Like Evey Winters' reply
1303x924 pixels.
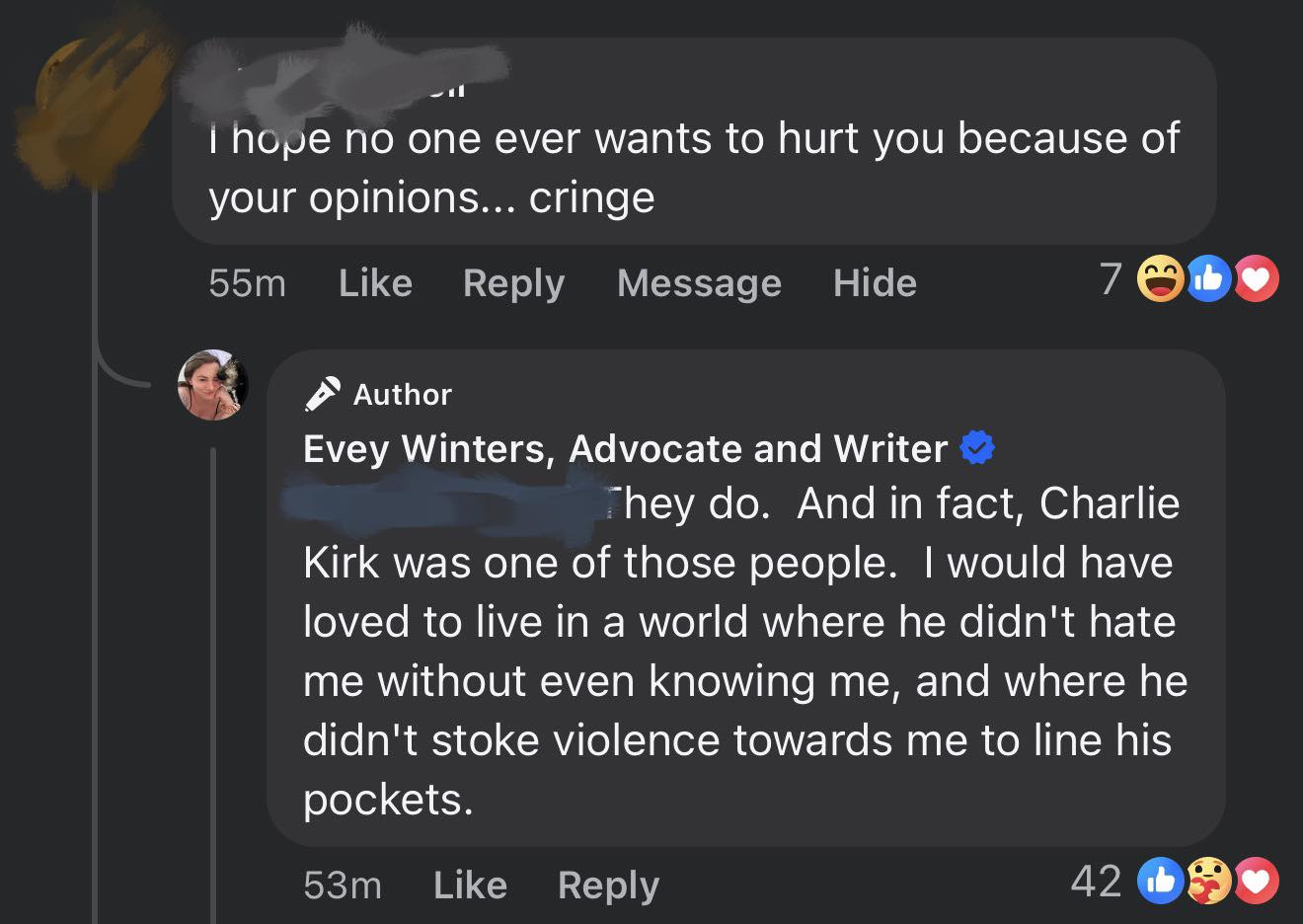pos(469,885)
